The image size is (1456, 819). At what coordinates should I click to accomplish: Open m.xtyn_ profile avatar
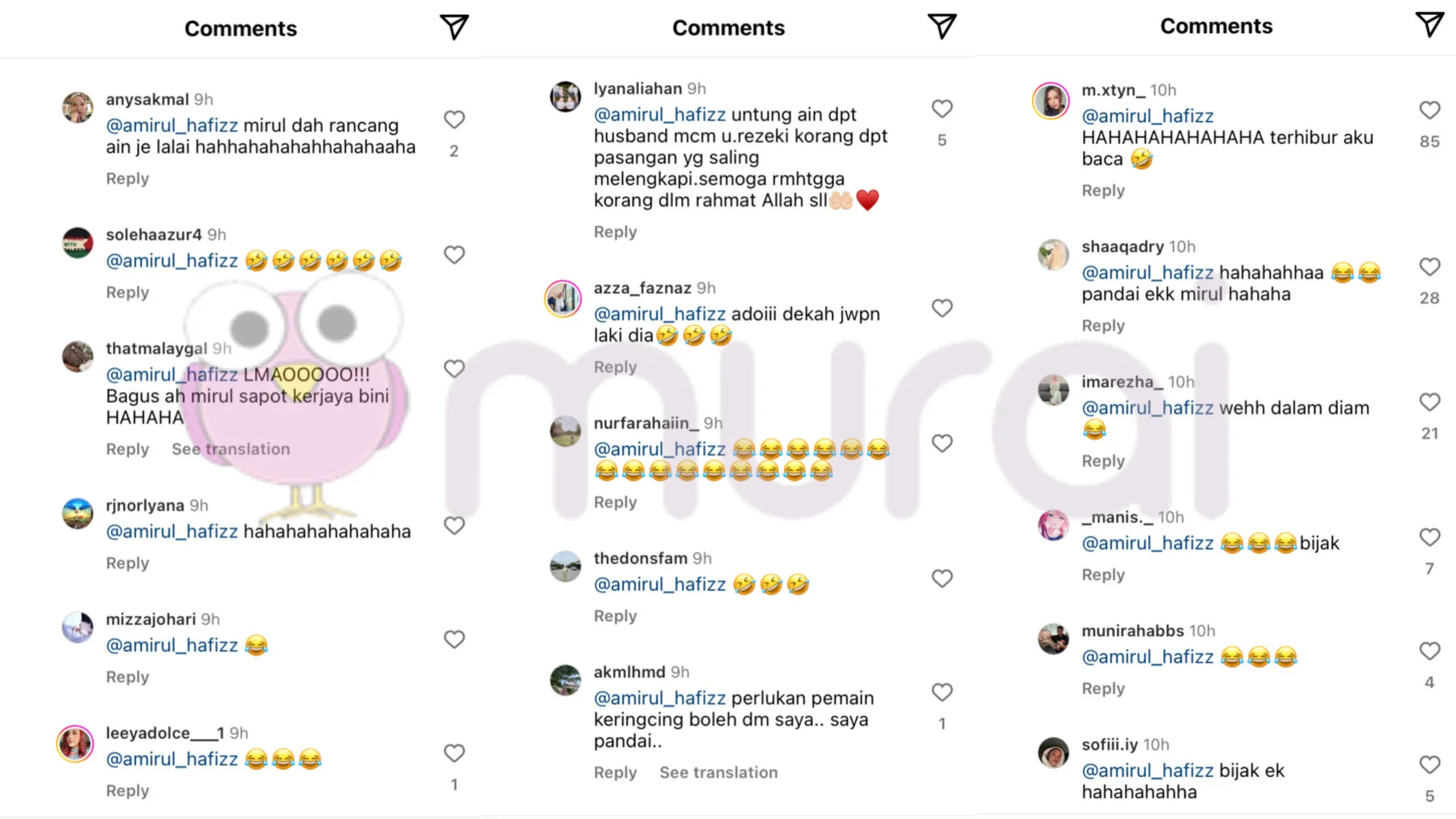click(x=1052, y=101)
